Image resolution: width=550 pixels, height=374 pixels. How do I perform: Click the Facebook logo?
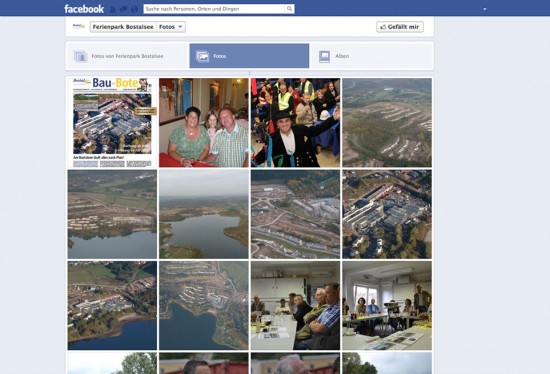(84, 9)
